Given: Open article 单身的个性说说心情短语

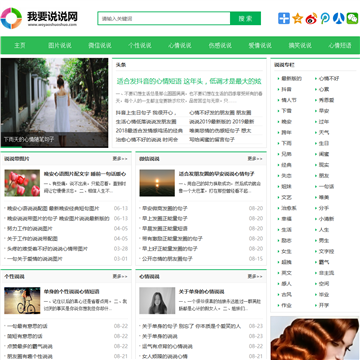Looking at the screenshot, I should [72, 292].
